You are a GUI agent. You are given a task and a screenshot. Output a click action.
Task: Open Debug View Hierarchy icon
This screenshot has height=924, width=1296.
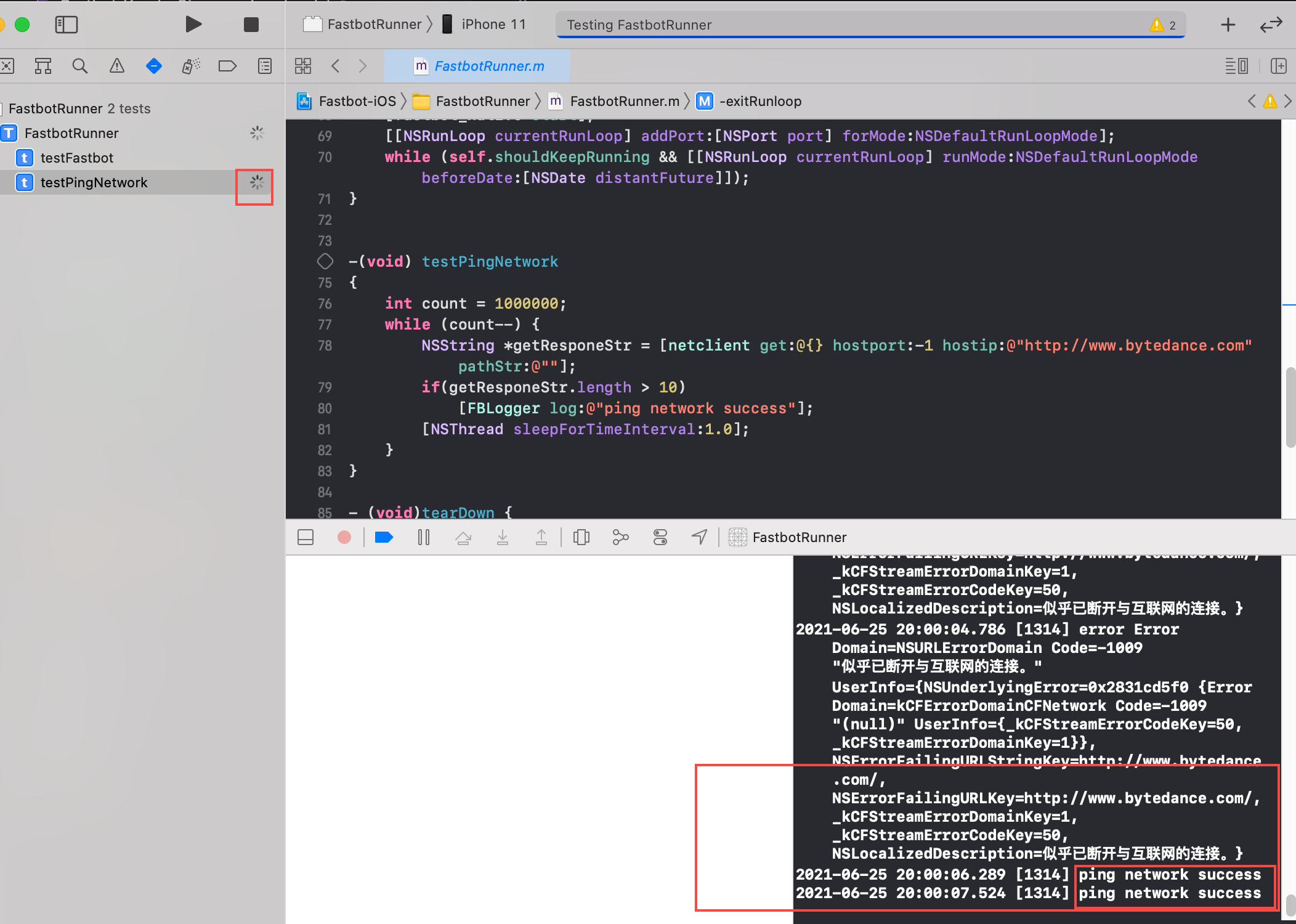pos(581,538)
